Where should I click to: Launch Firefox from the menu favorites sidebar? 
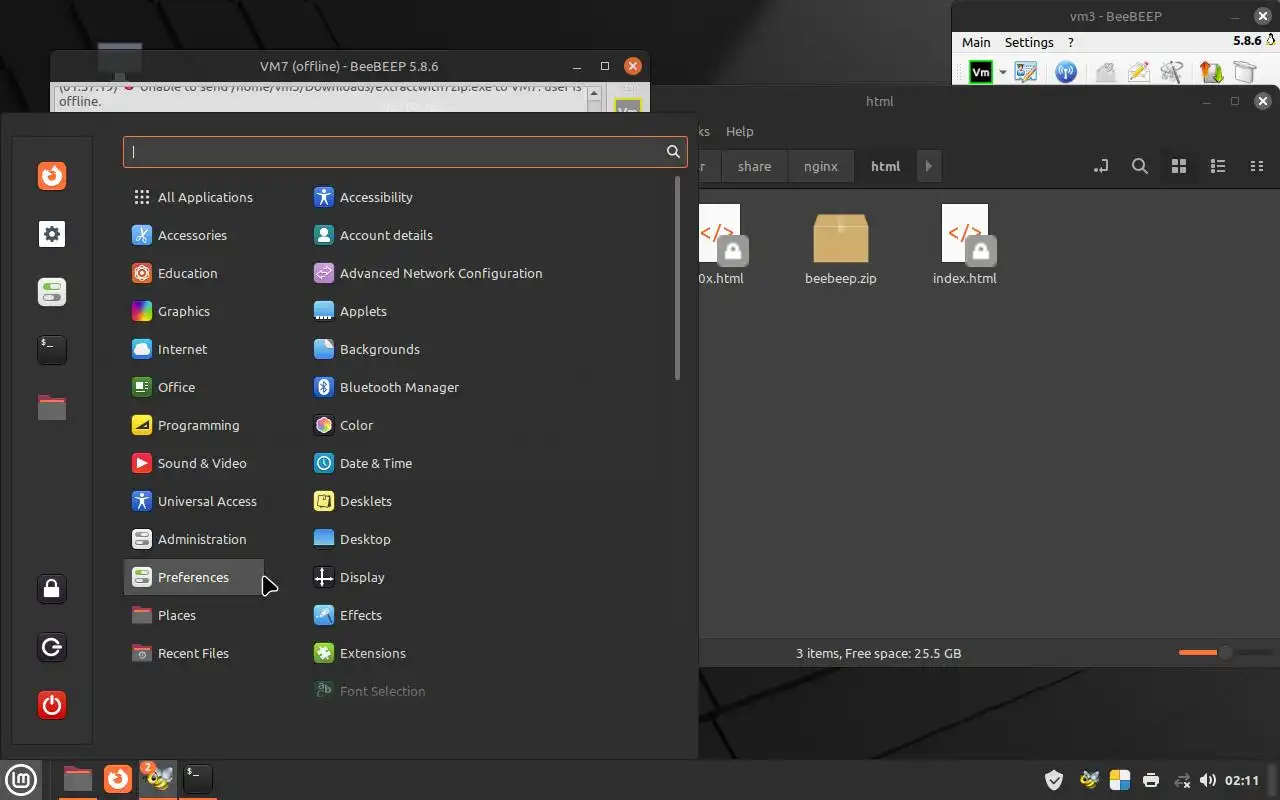coord(52,176)
